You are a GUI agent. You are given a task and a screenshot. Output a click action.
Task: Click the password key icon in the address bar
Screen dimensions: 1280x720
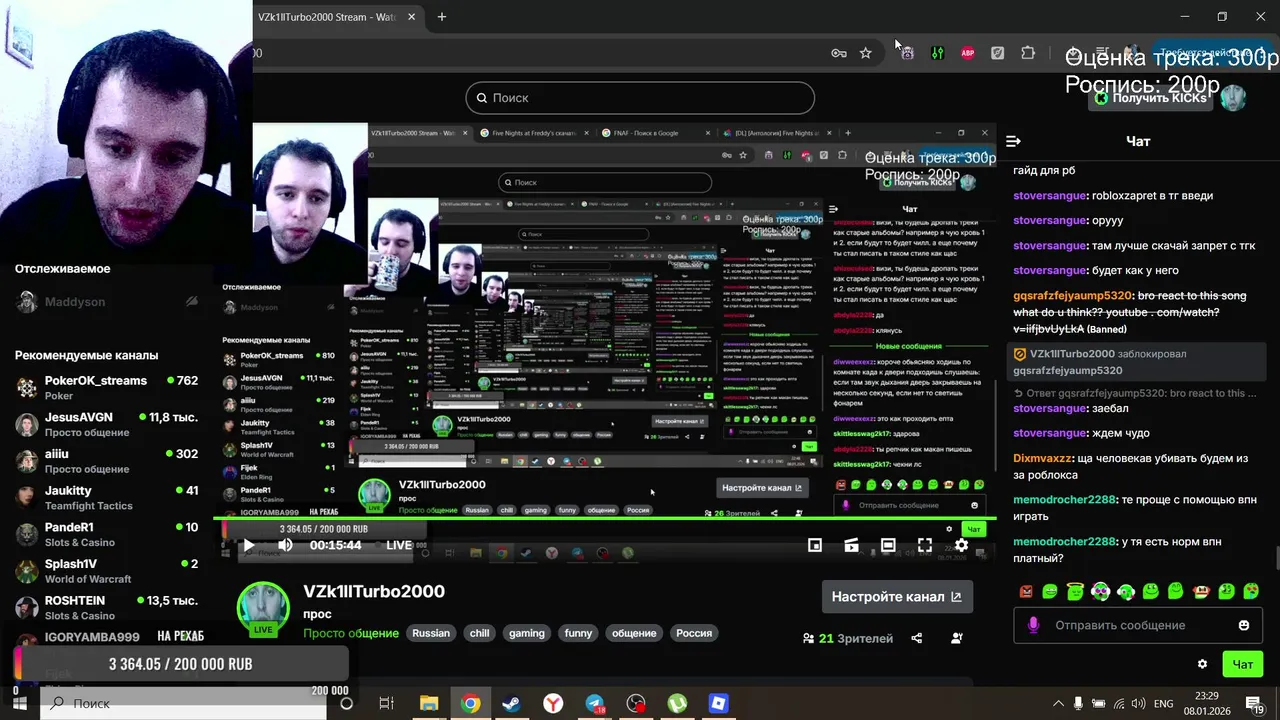coord(839,53)
